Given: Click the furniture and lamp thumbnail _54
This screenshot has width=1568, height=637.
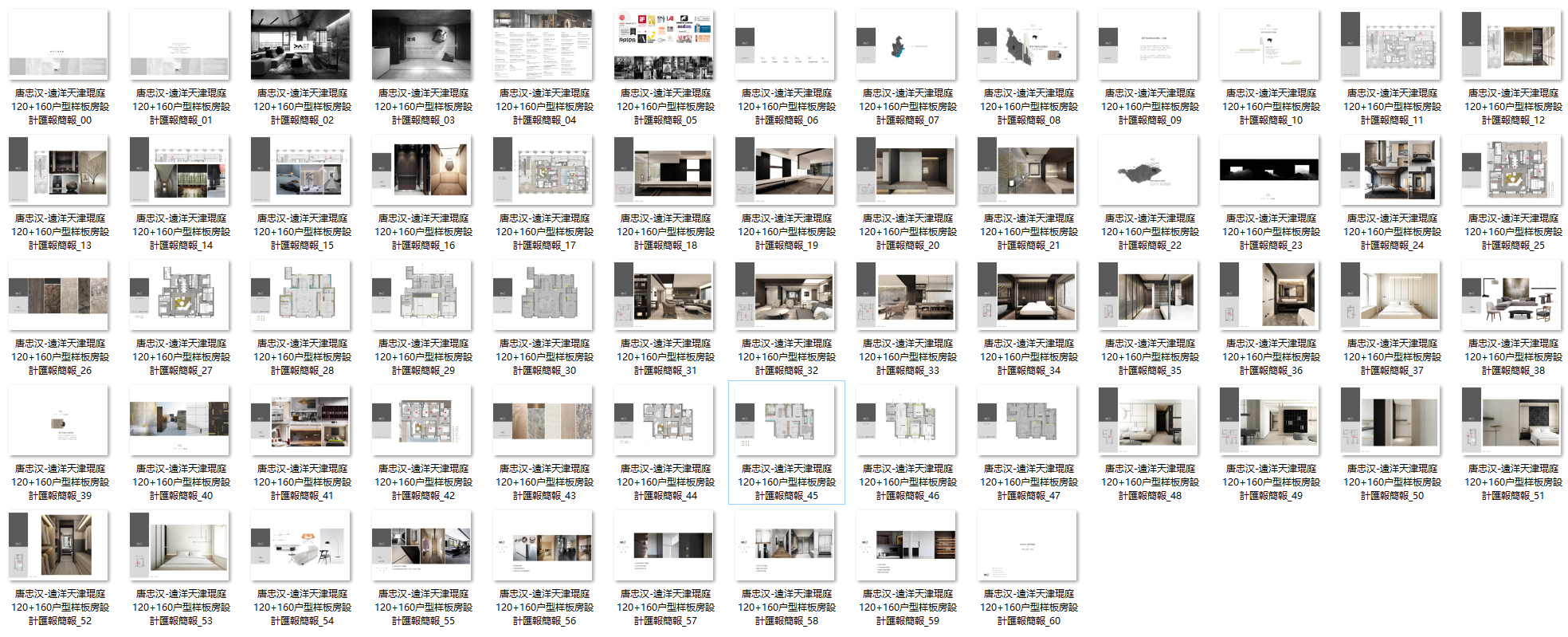Looking at the screenshot, I should point(300,545).
